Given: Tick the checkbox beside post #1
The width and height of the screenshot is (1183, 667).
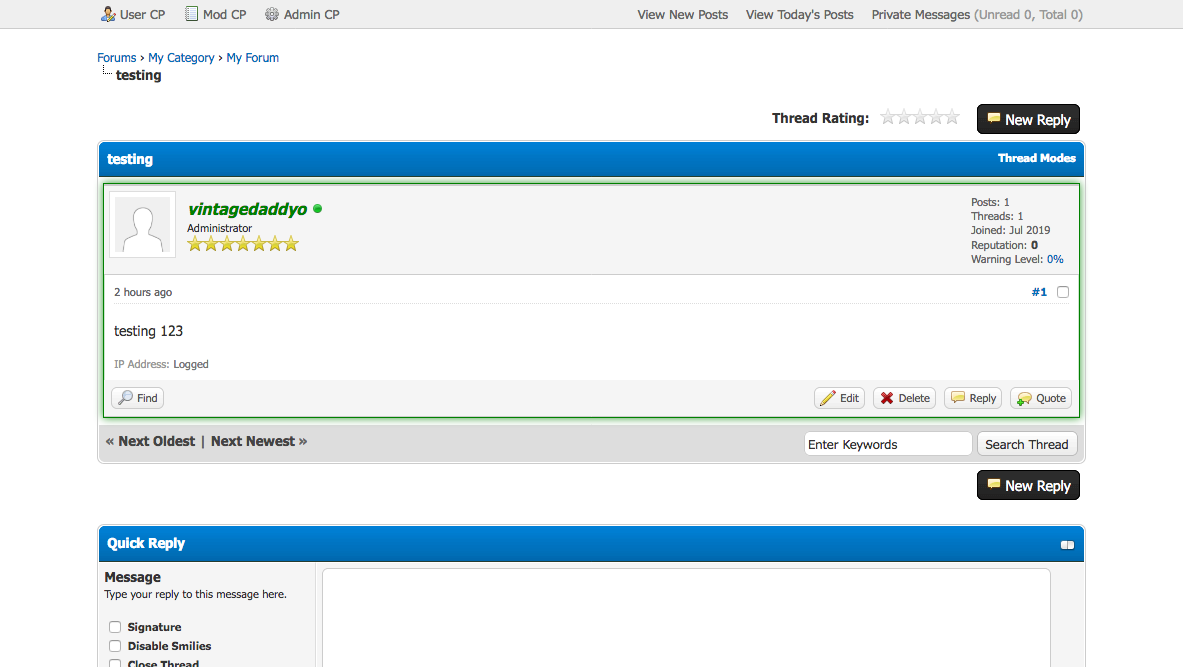Looking at the screenshot, I should (x=1063, y=292).
